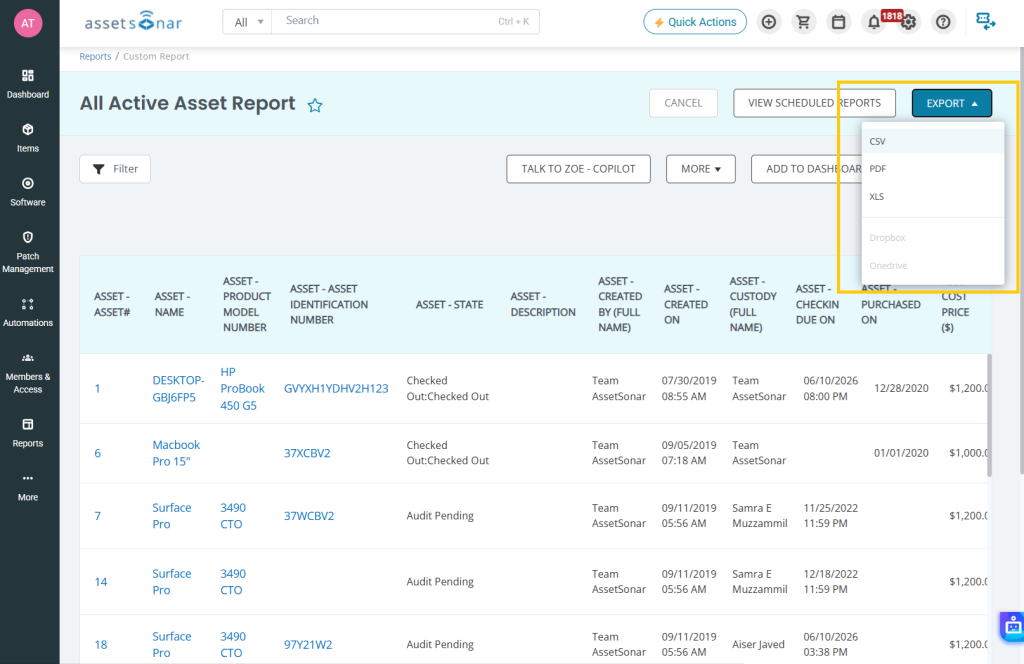Viewport: 1024px width, 664px height.
Task: Click ASSET - CREATED ON column header
Action: point(686,304)
